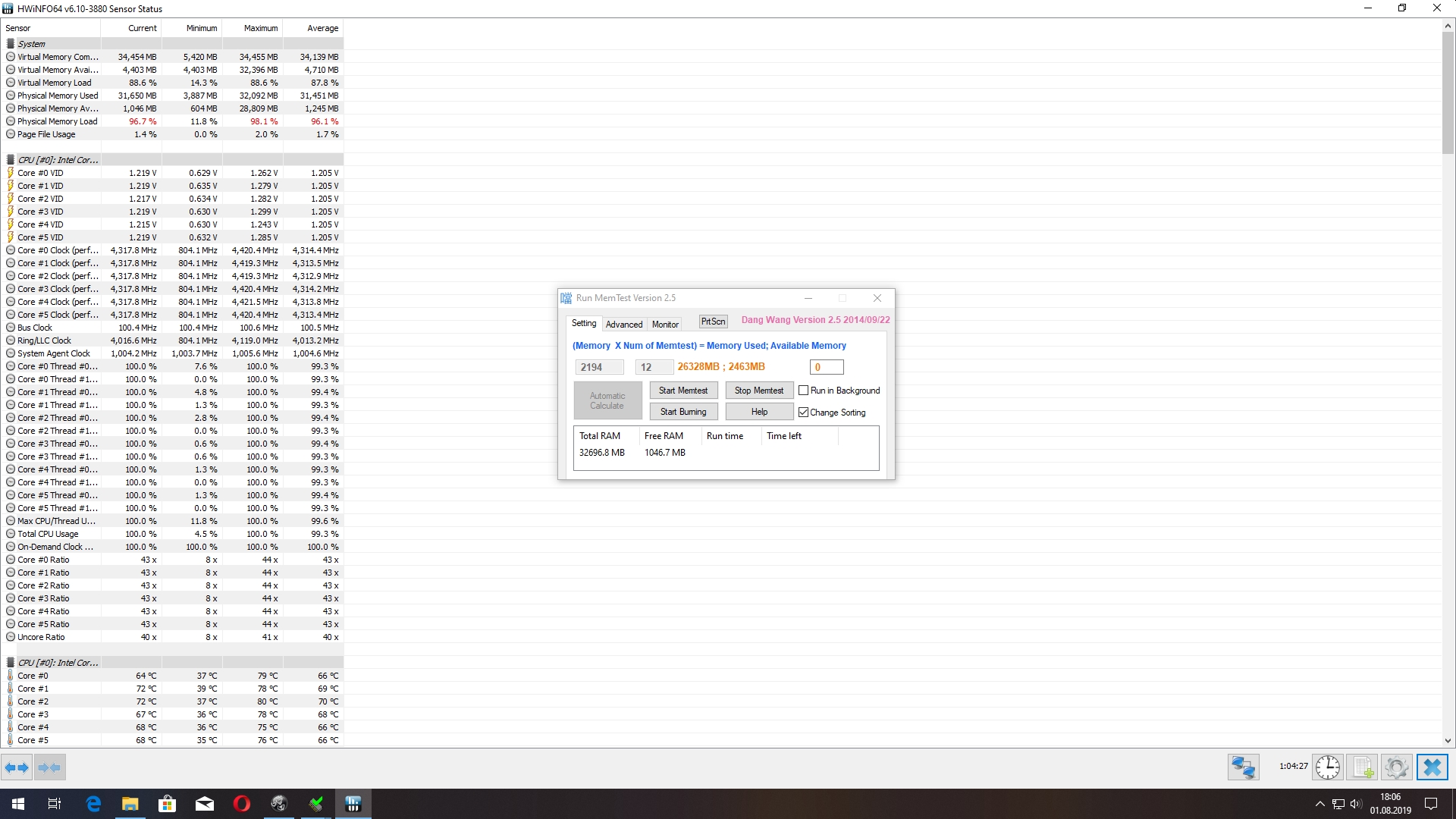Image resolution: width=1456 pixels, height=819 pixels.
Task: Uncheck Change Sorting option
Action: pos(804,413)
